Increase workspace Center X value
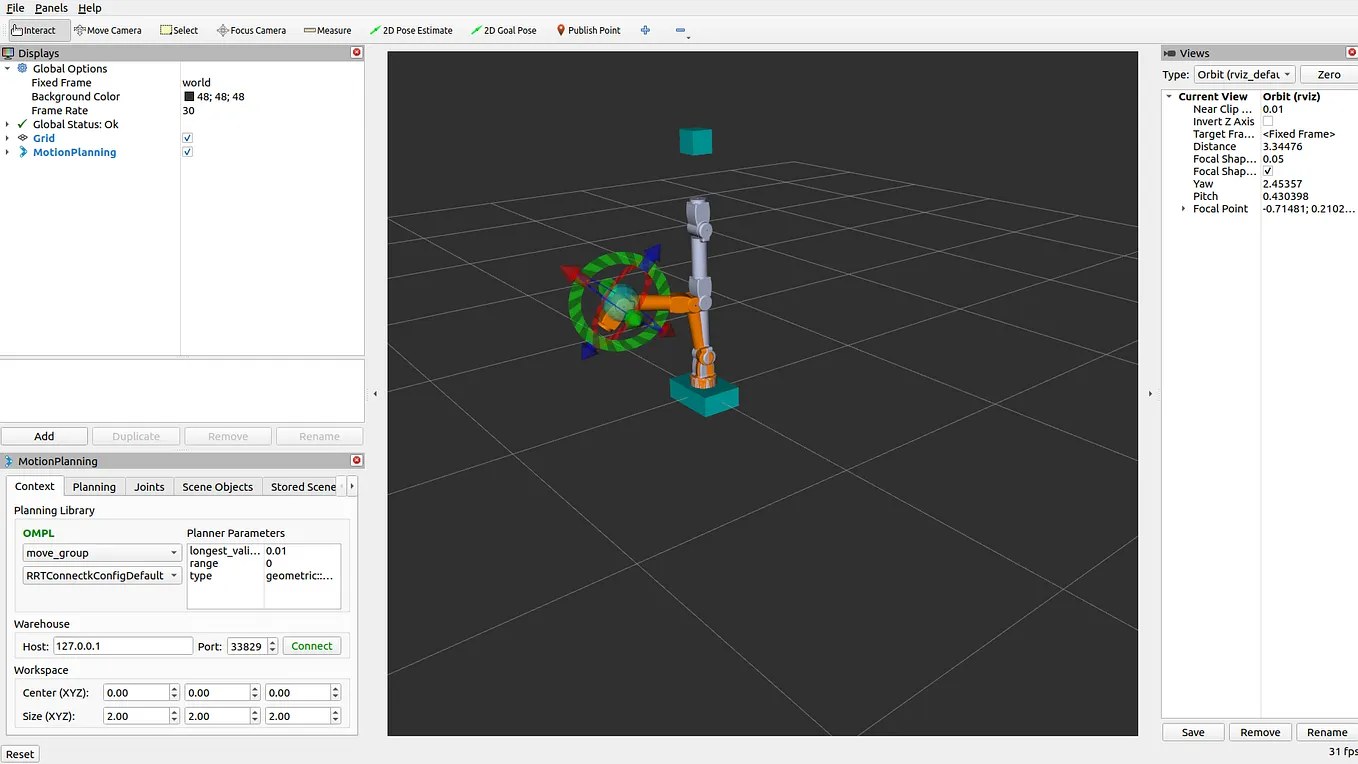The width and height of the screenshot is (1358, 764). [x=174, y=689]
